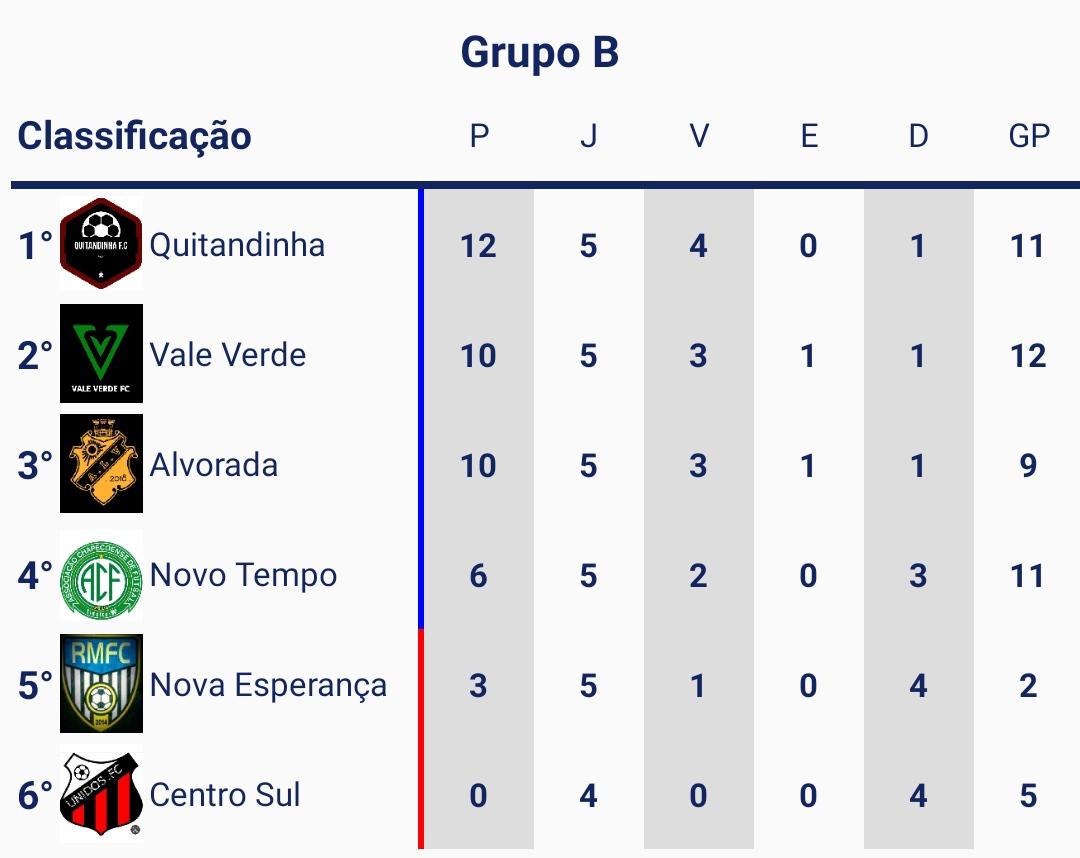1080x858 pixels.
Task: Click the Nova Esperança team name
Action: [x=268, y=685]
